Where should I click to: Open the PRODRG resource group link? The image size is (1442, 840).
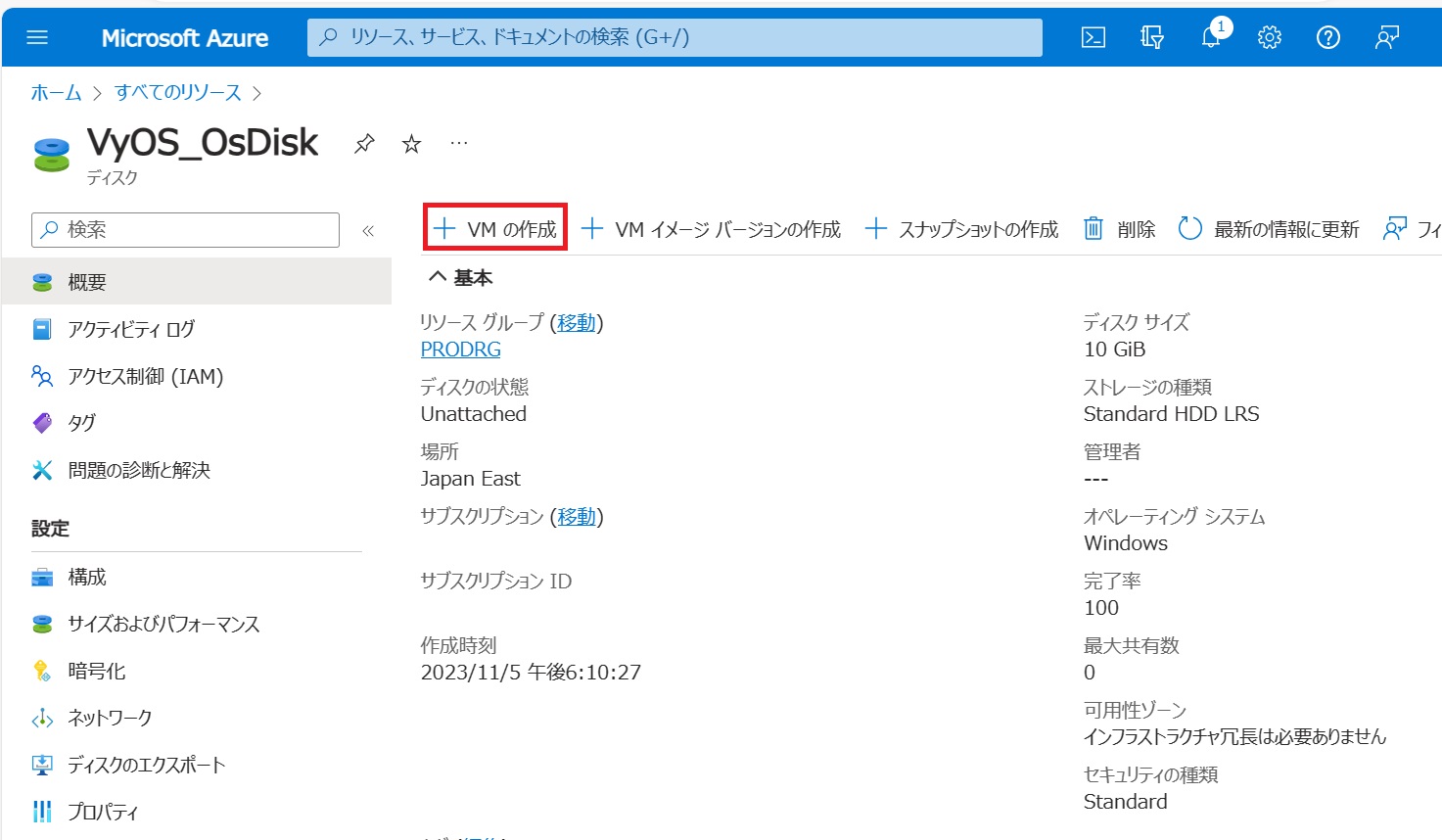pyautogui.click(x=460, y=350)
